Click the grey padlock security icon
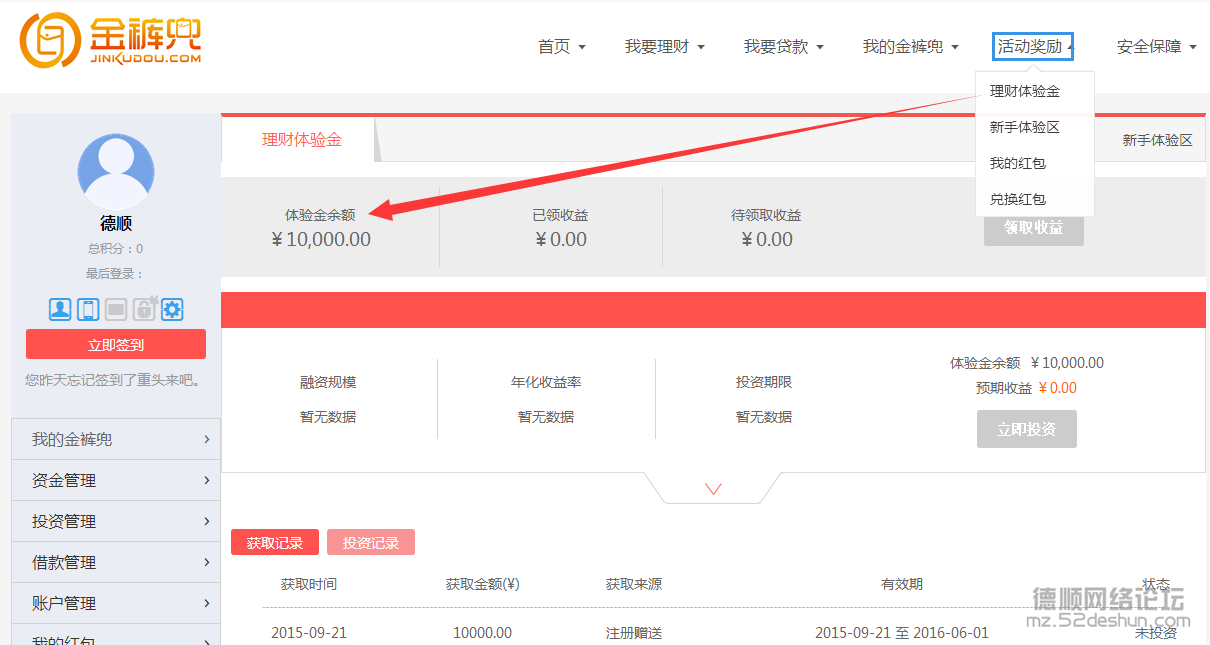The width and height of the screenshot is (1210, 645). [x=144, y=309]
